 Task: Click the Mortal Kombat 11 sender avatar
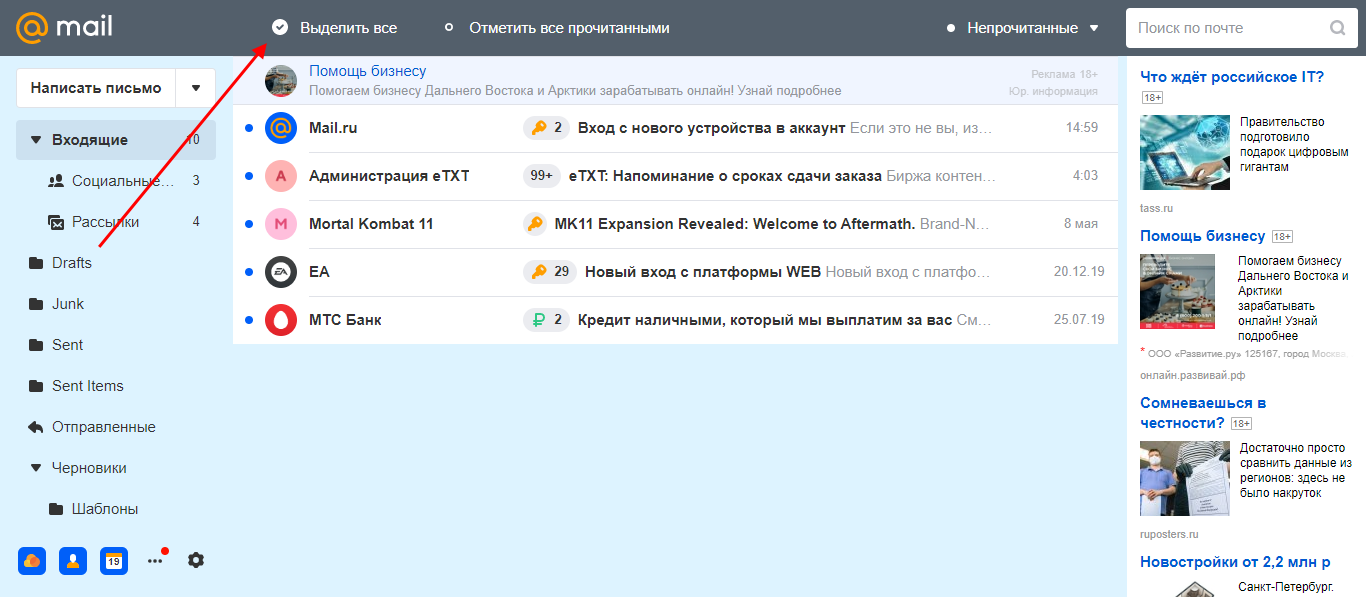(281, 224)
